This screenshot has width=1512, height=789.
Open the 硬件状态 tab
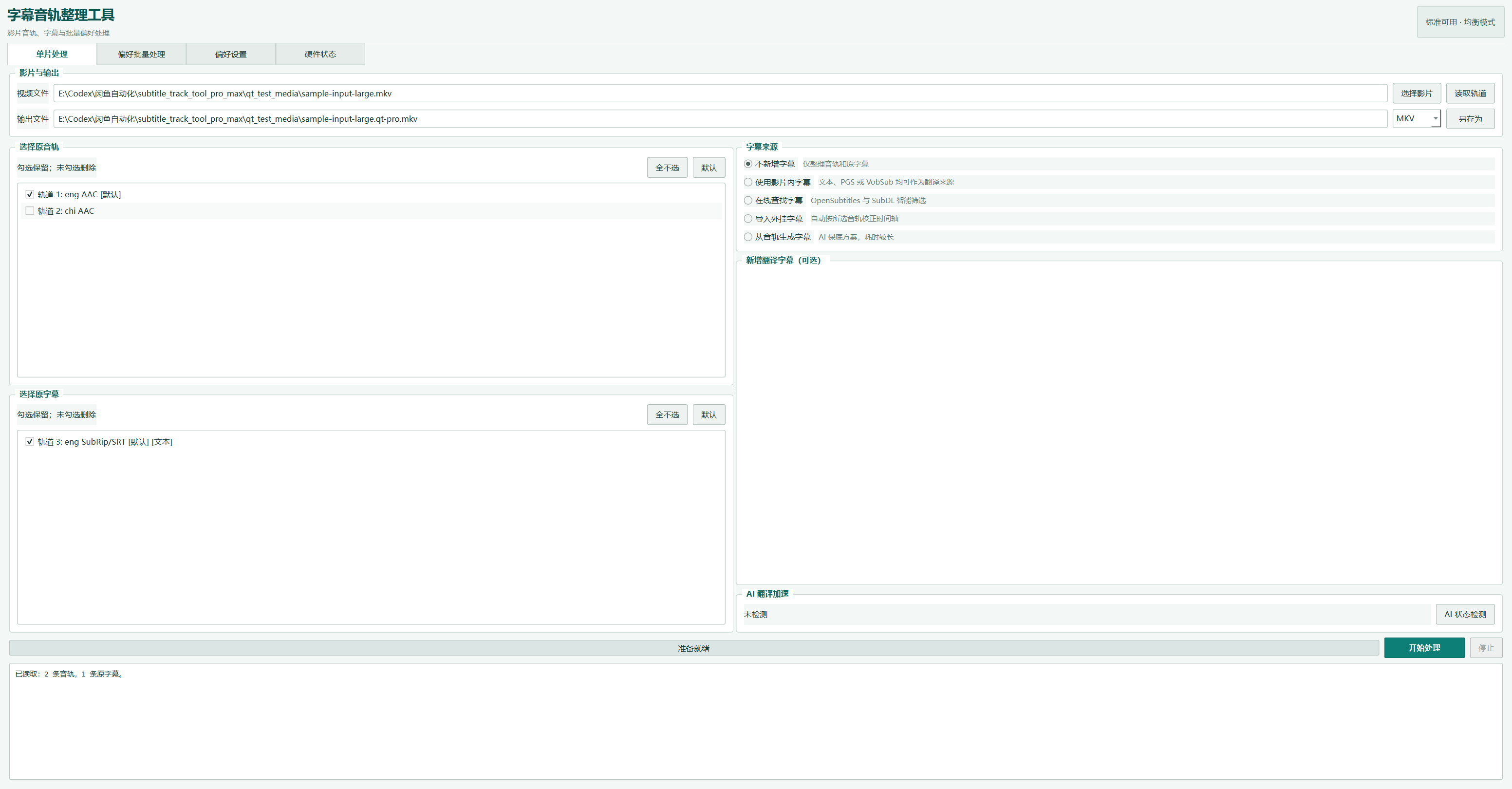coord(320,54)
